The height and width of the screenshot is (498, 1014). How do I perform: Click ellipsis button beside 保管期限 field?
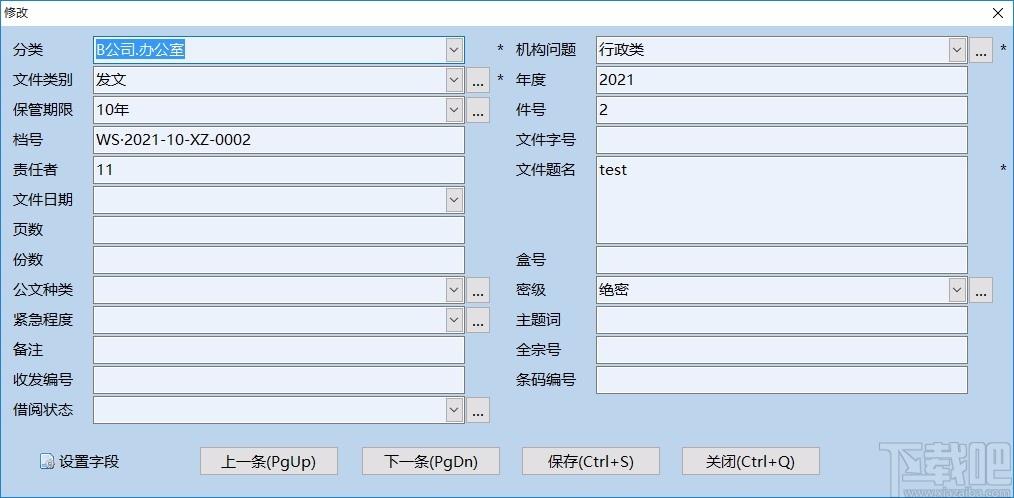tap(479, 110)
